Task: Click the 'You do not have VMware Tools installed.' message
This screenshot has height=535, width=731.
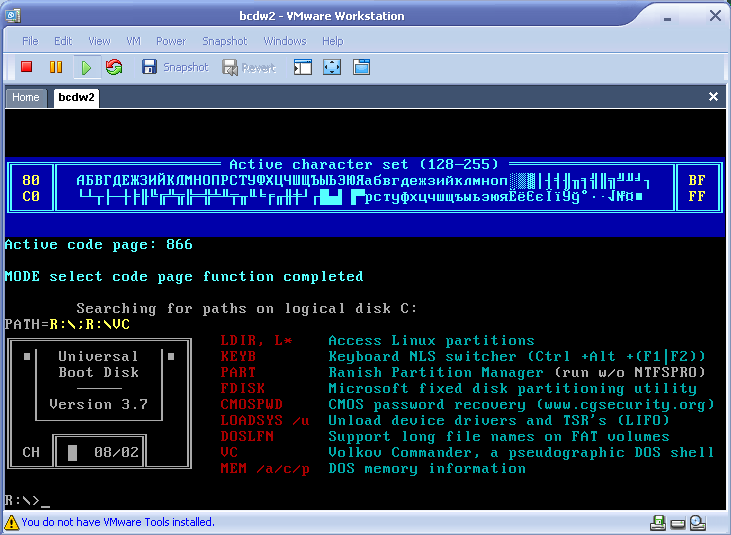Action: (x=118, y=522)
